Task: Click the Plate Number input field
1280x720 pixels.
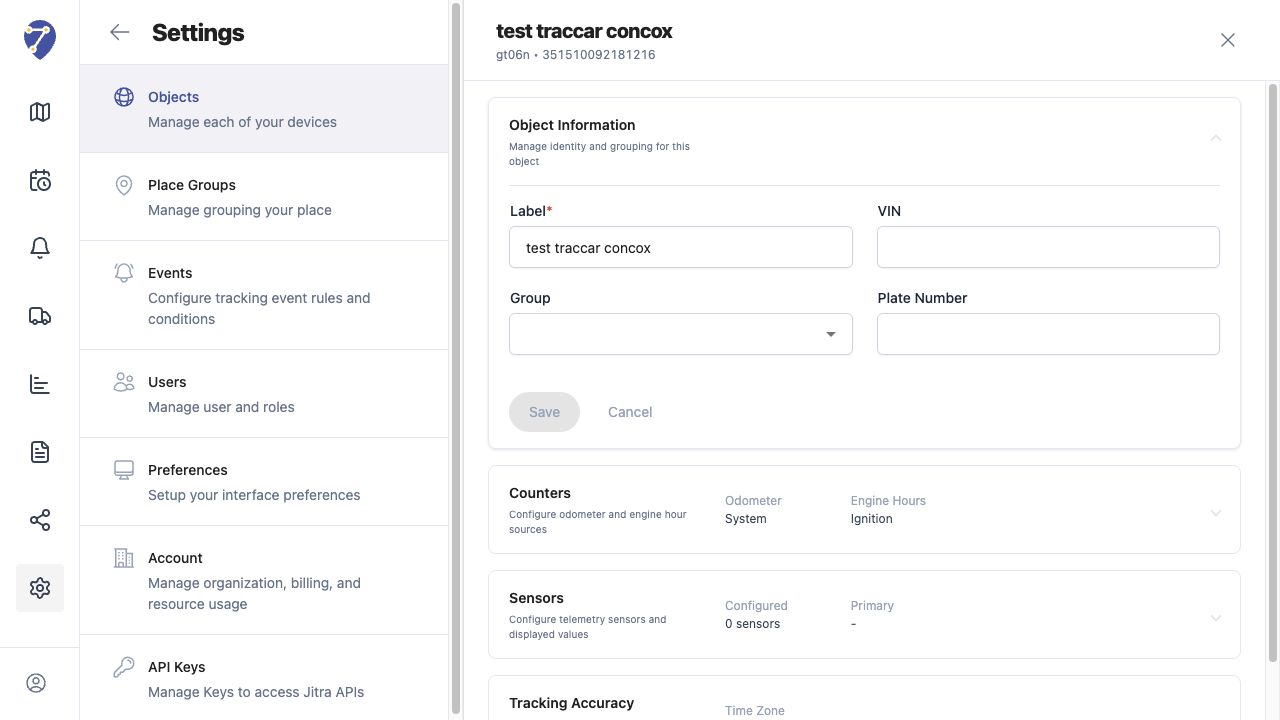Action: click(x=1048, y=334)
